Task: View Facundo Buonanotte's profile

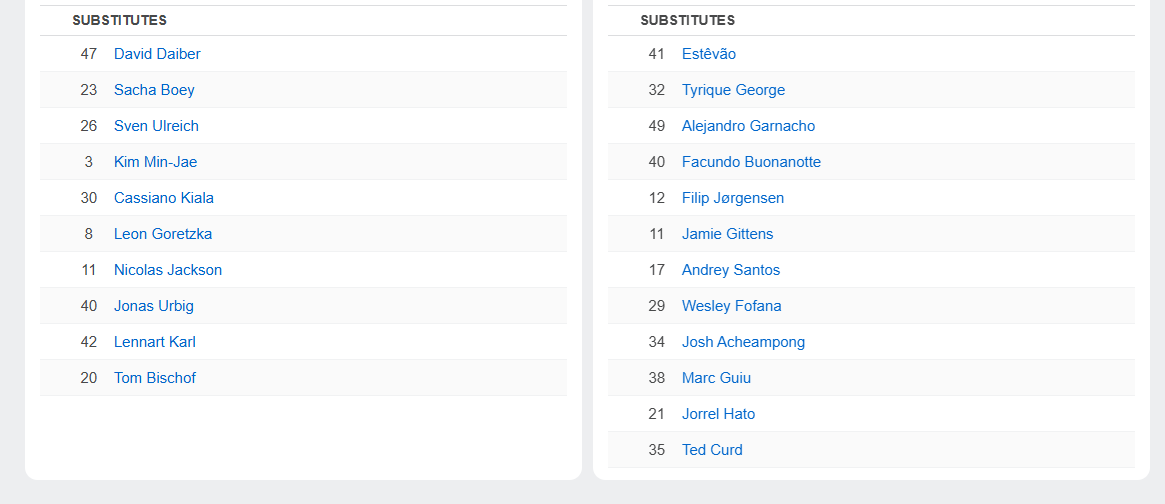Action: point(751,162)
